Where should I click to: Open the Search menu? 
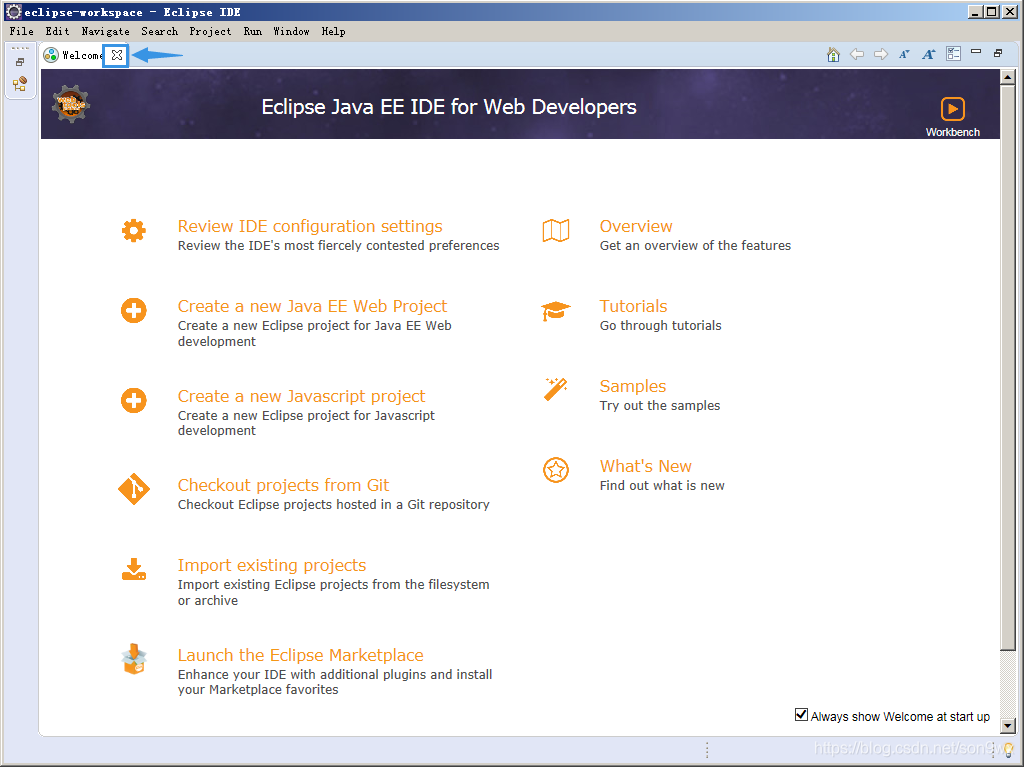(159, 31)
